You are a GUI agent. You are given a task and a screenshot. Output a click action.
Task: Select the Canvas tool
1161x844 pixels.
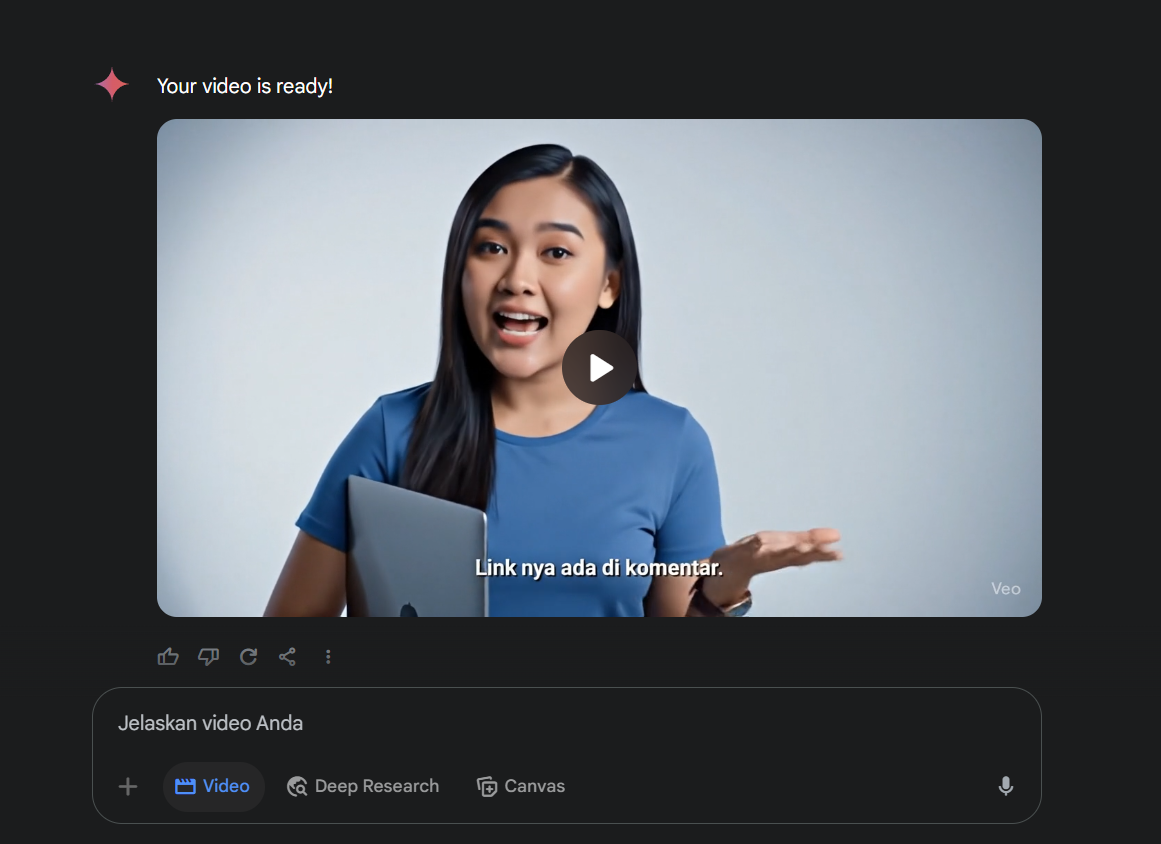521,786
